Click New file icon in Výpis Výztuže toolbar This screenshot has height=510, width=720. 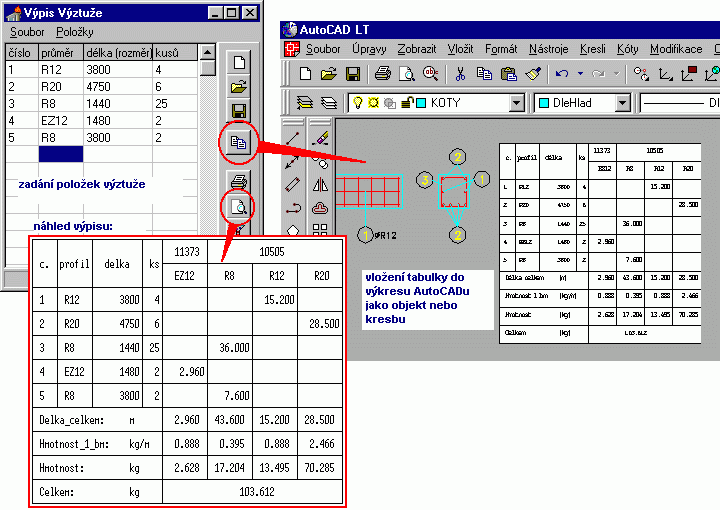tap(239, 62)
